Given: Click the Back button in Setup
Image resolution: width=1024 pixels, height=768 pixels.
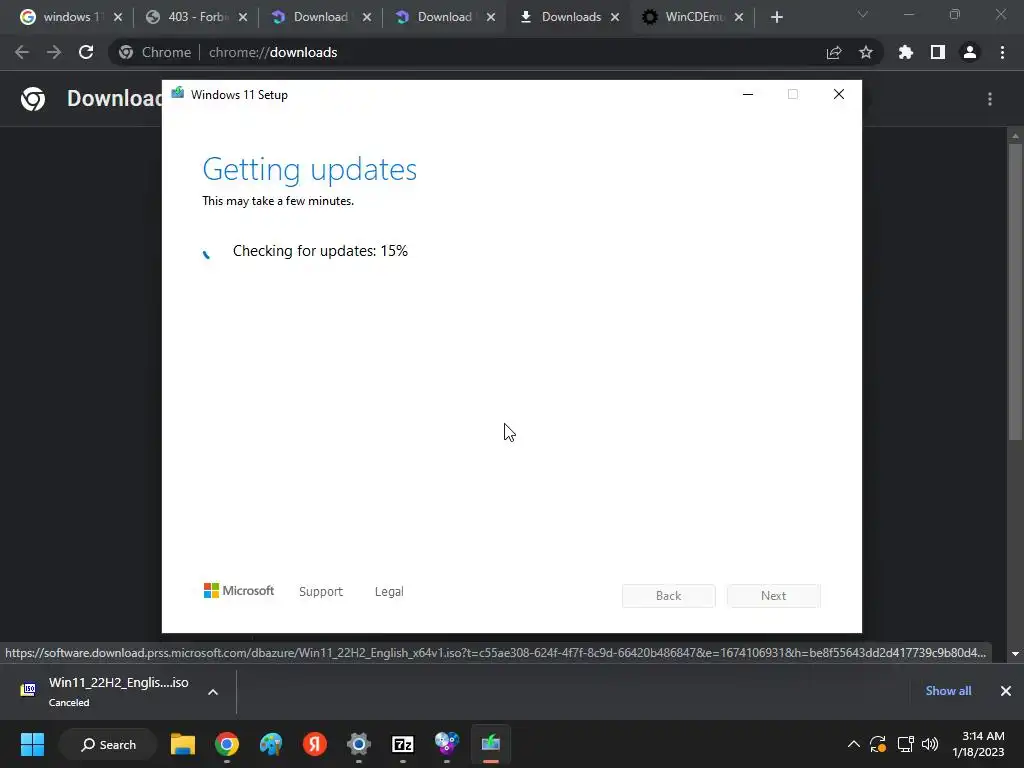Looking at the screenshot, I should [669, 596].
